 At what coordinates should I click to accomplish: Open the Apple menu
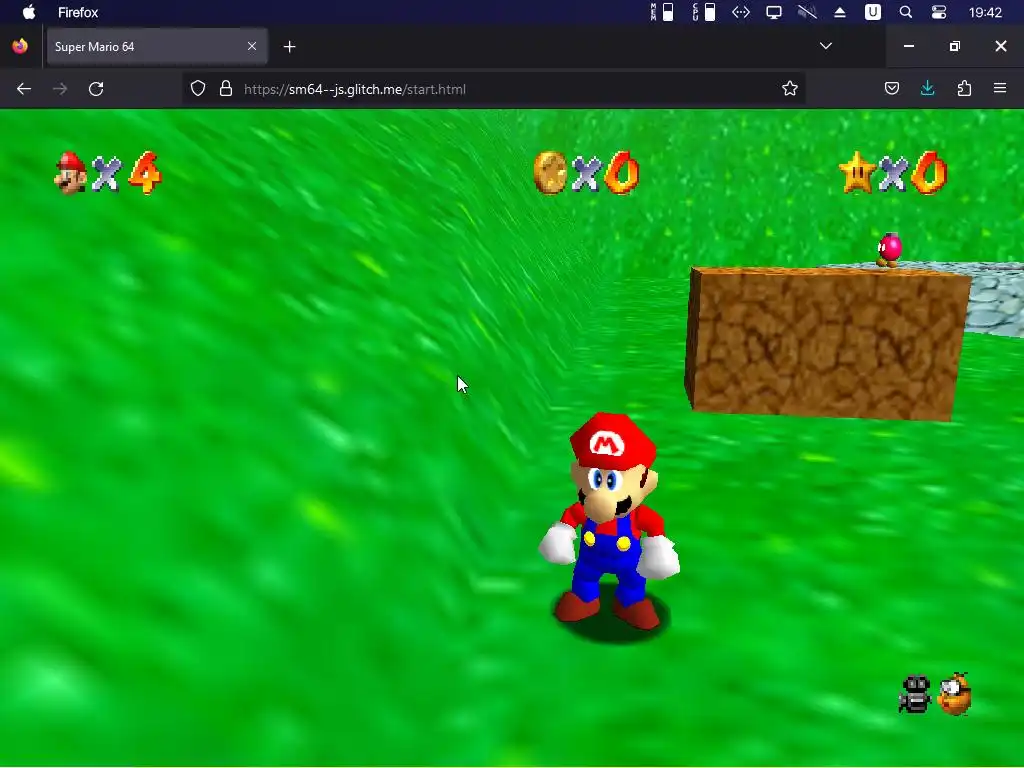pyautogui.click(x=29, y=12)
